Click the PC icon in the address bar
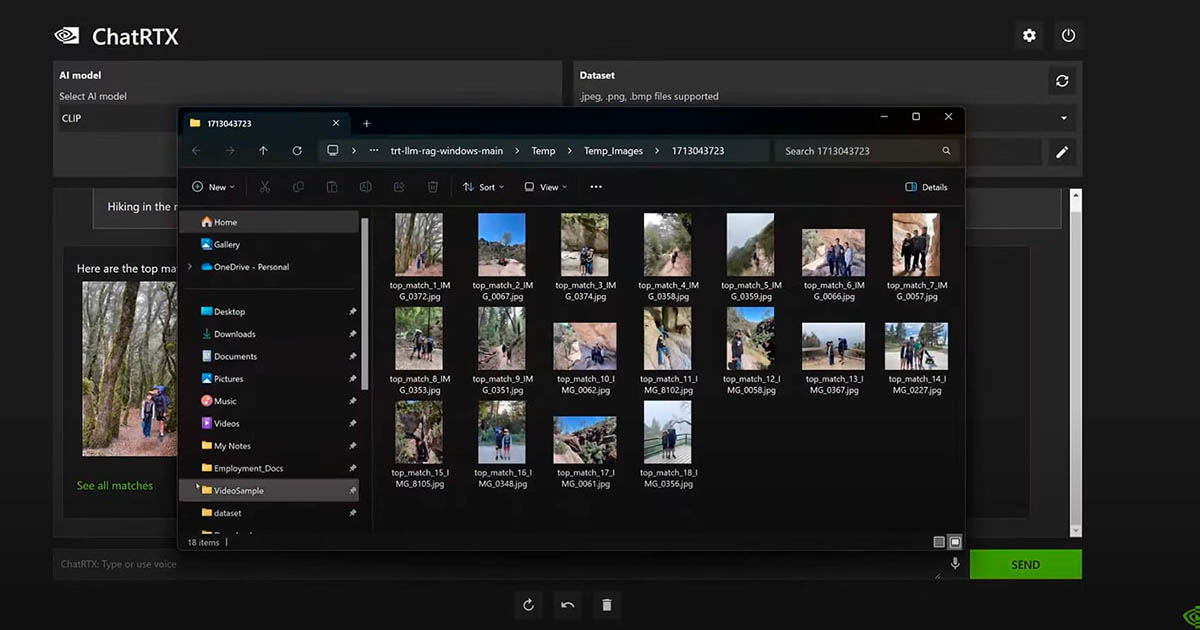 (332, 151)
